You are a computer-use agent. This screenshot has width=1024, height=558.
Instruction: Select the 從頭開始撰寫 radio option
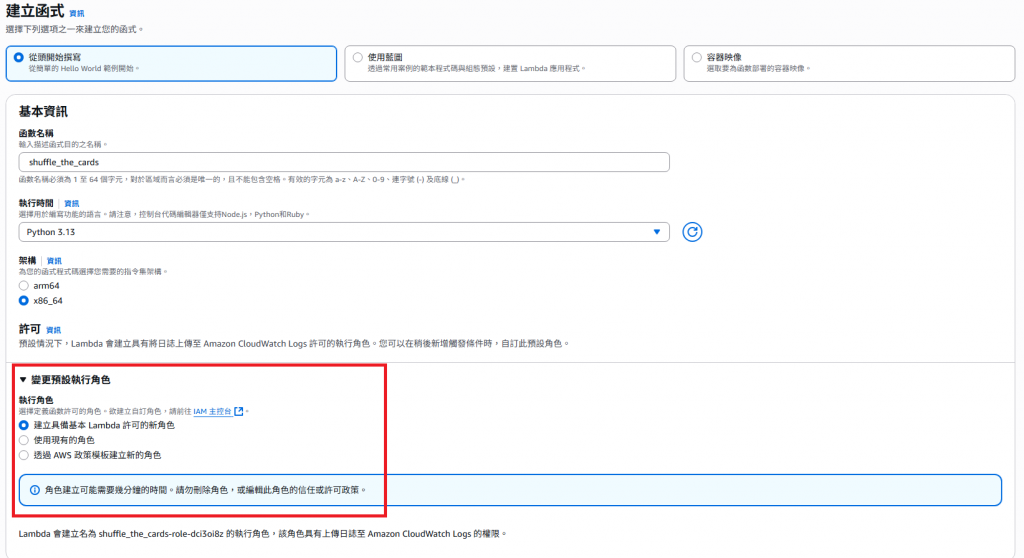[19, 57]
